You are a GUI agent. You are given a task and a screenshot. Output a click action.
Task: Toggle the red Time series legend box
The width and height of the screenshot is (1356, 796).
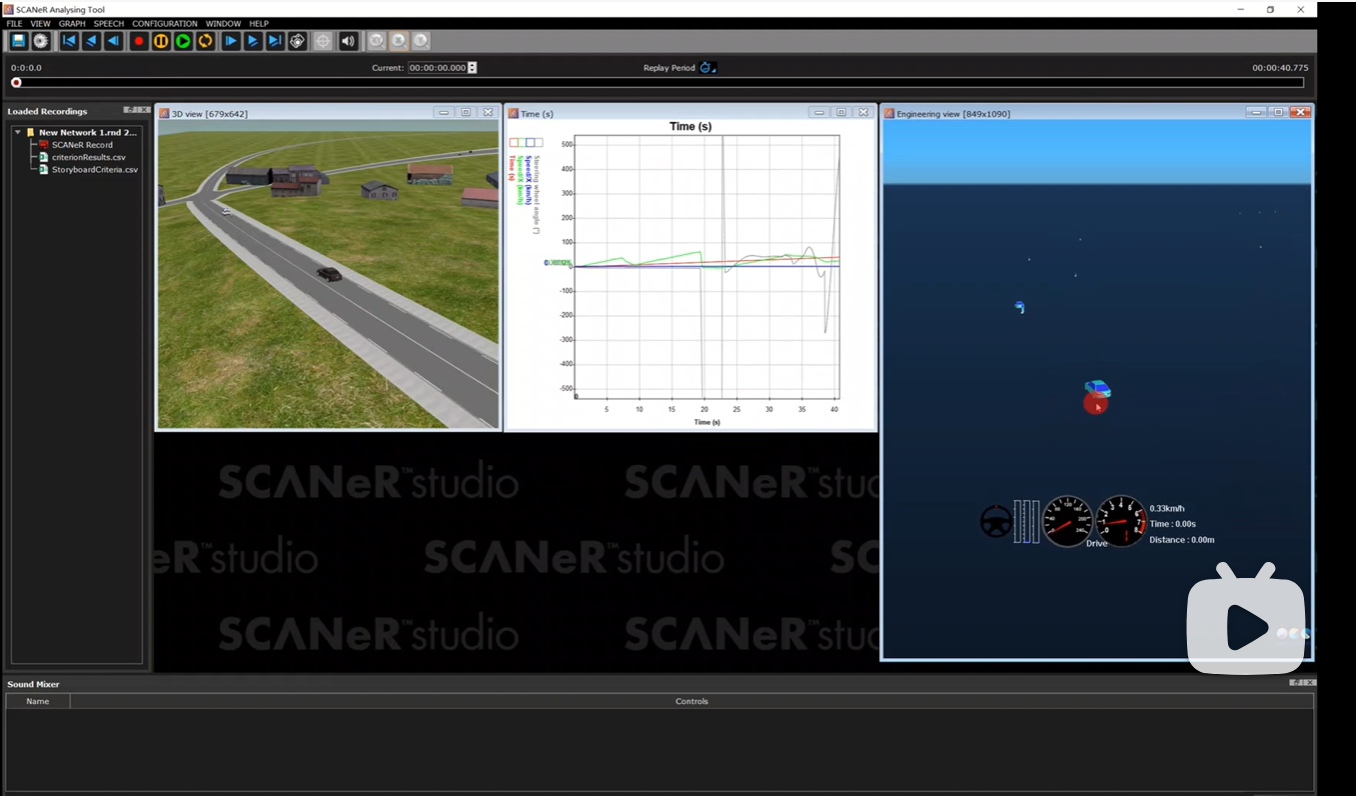pos(515,143)
